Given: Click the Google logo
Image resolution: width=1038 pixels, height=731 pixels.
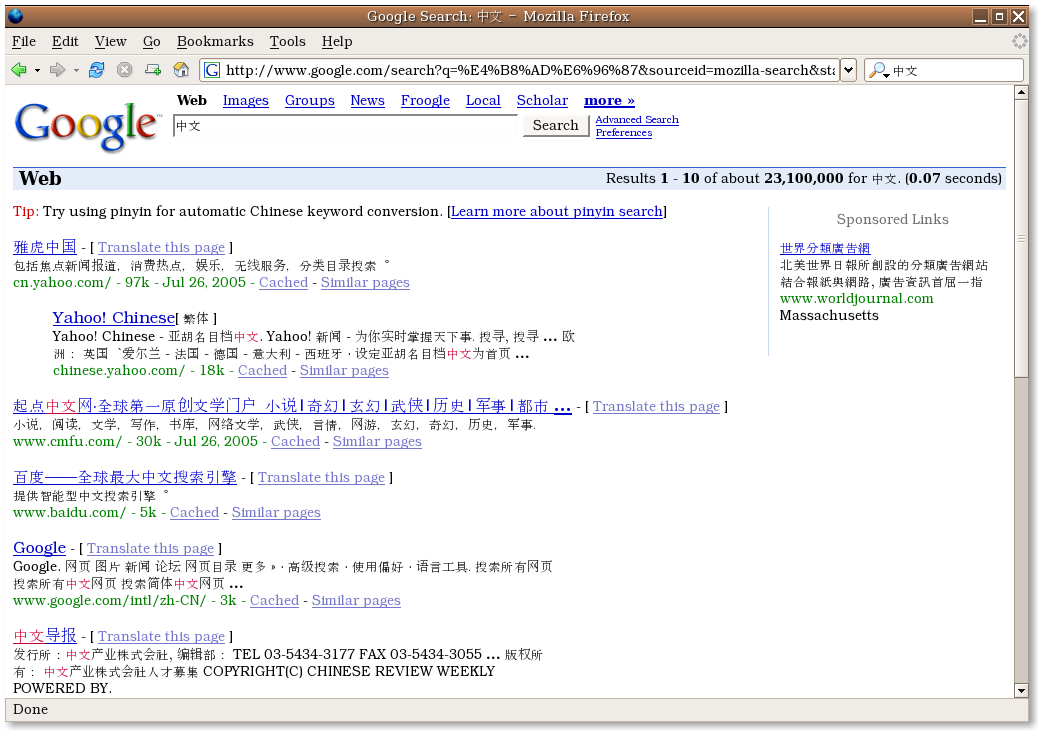Looking at the screenshot, I should click(x=87, y=125).
